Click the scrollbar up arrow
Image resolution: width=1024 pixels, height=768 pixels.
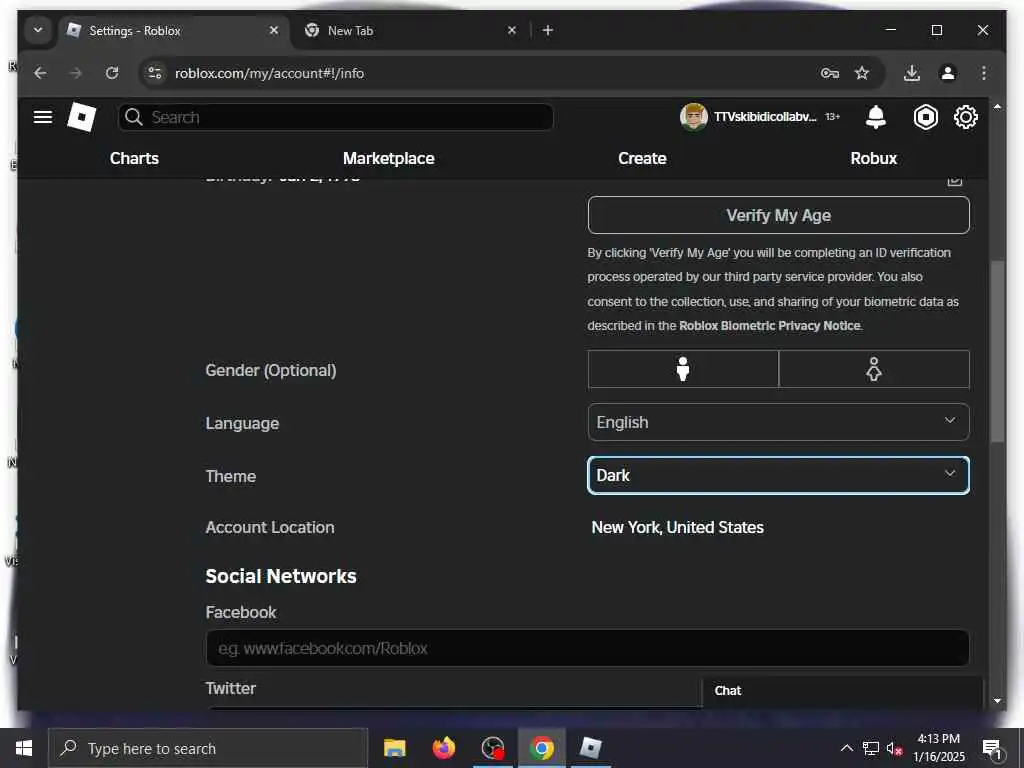point(997,106)
